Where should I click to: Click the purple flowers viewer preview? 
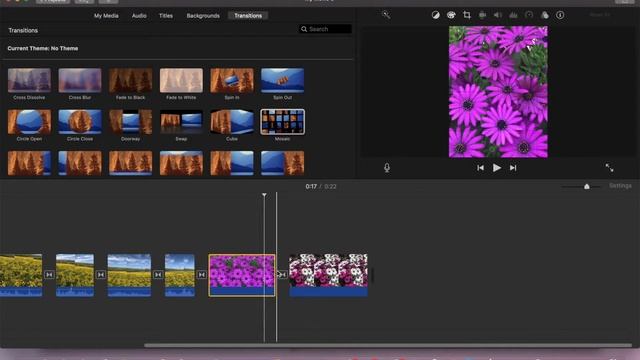tap(498, 92)
